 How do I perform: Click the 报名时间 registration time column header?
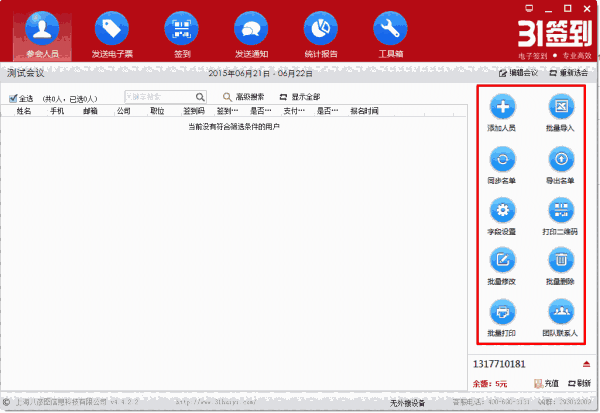pyautogui.click(x=364, y=111)
